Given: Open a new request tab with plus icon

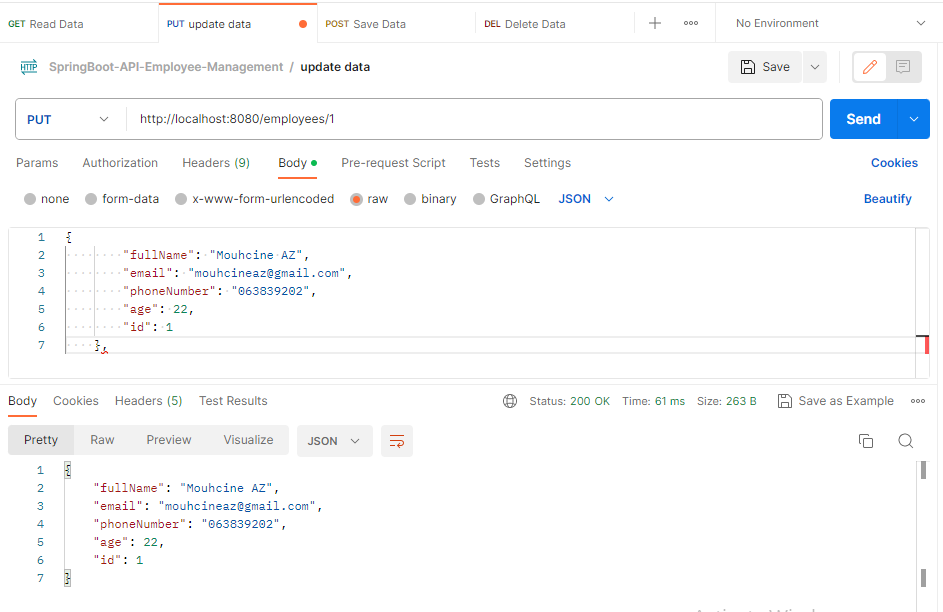Looking at the screenshot, I should 655,23.
